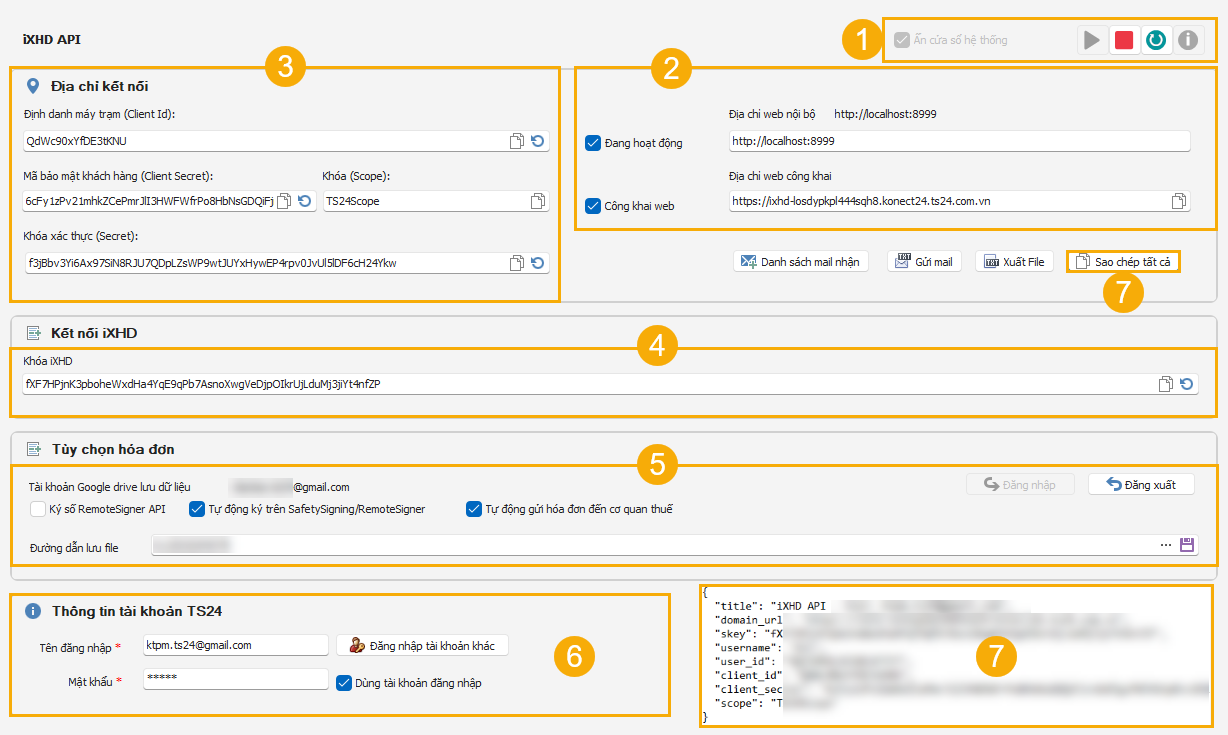1228x735 pixels.
Task: Copy the public web address
Action: click(1179, 201)
